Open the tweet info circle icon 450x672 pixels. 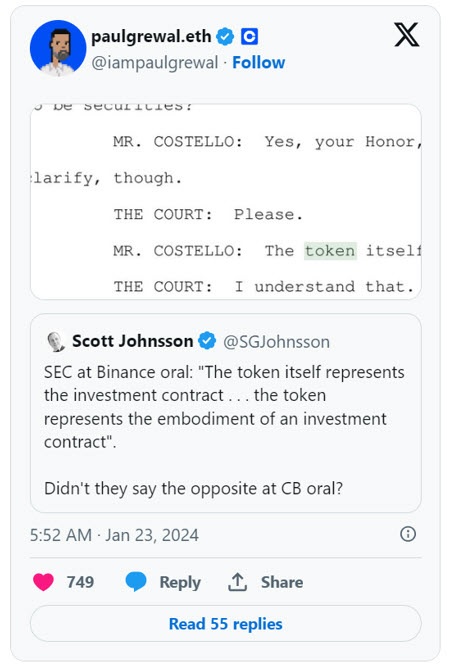(x=408, y=534)
